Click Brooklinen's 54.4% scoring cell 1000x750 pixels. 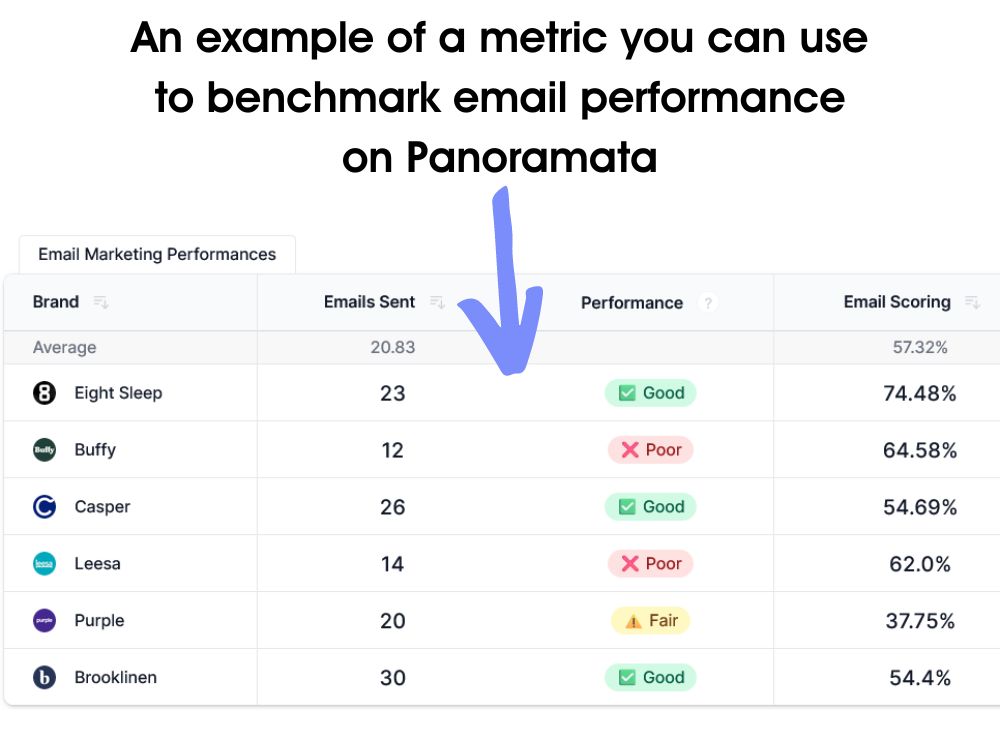click(x=921, y=677)
